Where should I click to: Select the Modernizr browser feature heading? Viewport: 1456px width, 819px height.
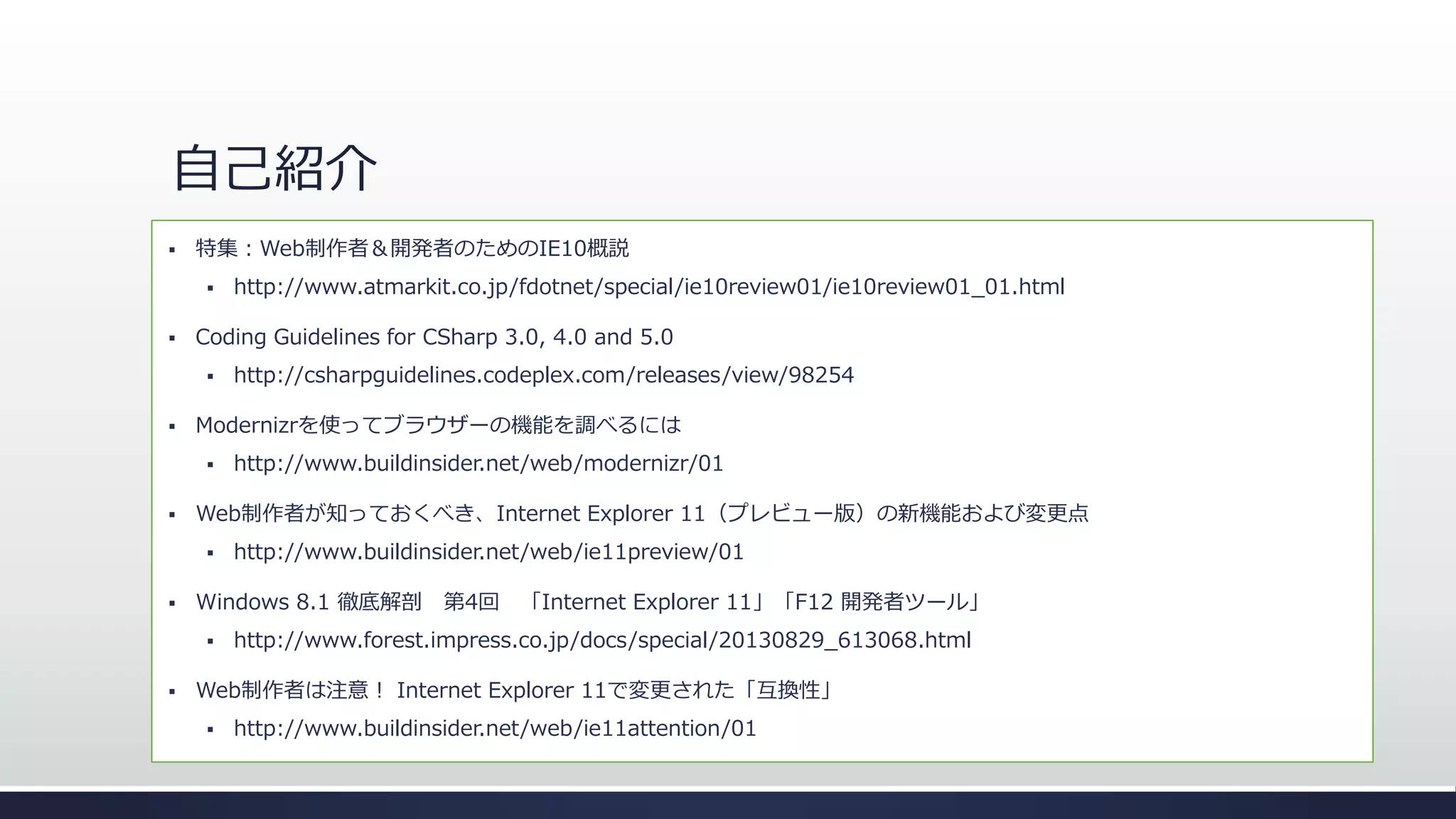pos(439,424)
